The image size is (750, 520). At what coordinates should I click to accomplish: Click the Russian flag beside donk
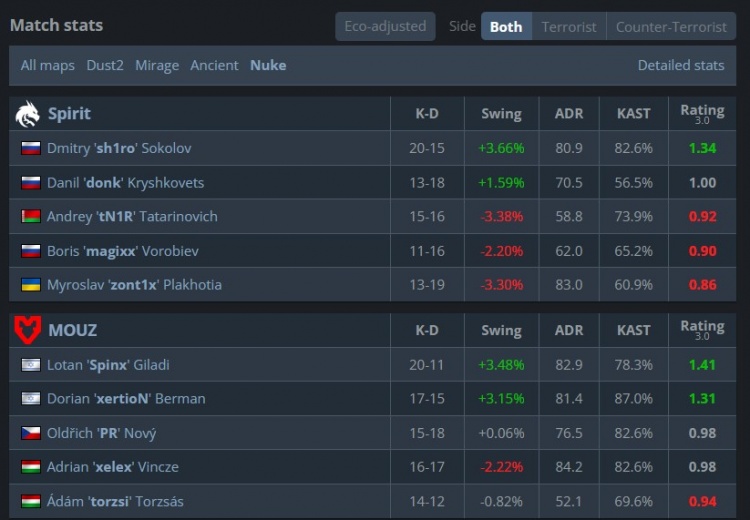(31, 183)
